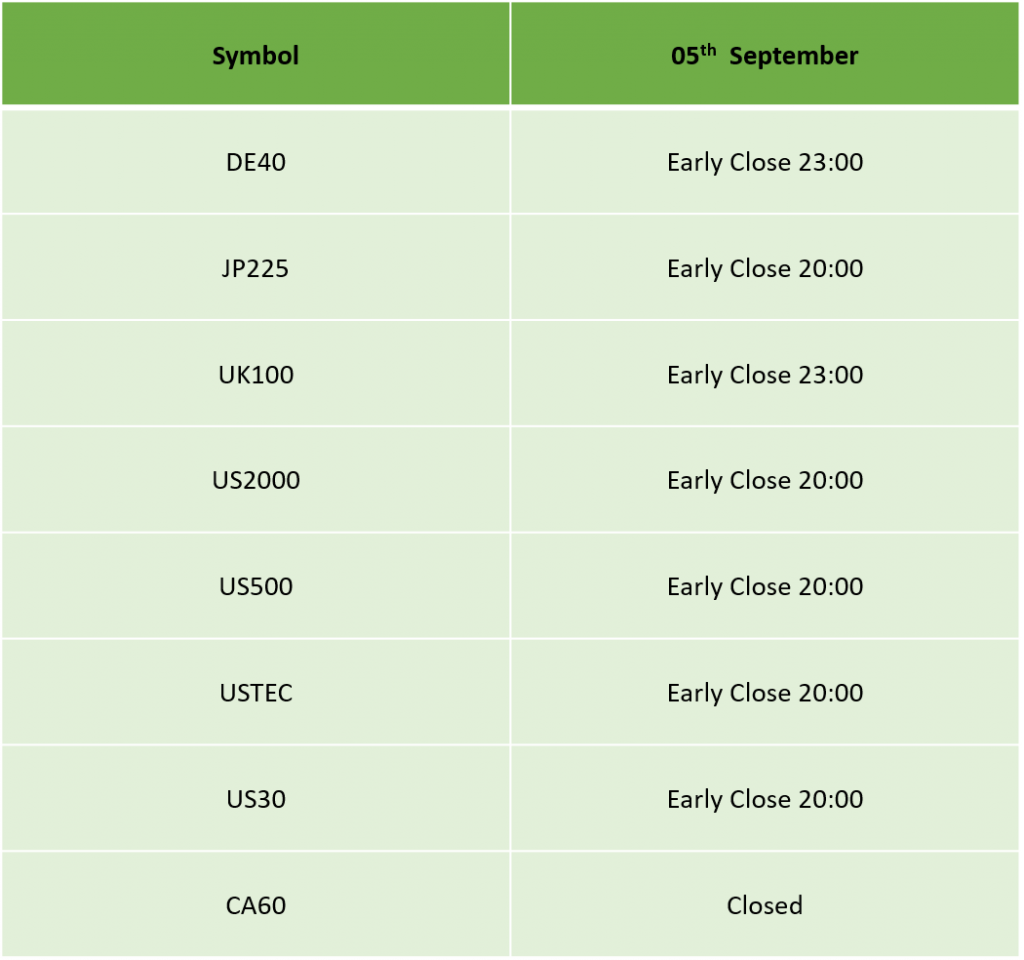
Task: Select US2000's Early Close 20:00 cell
Action: click(765, 481)
